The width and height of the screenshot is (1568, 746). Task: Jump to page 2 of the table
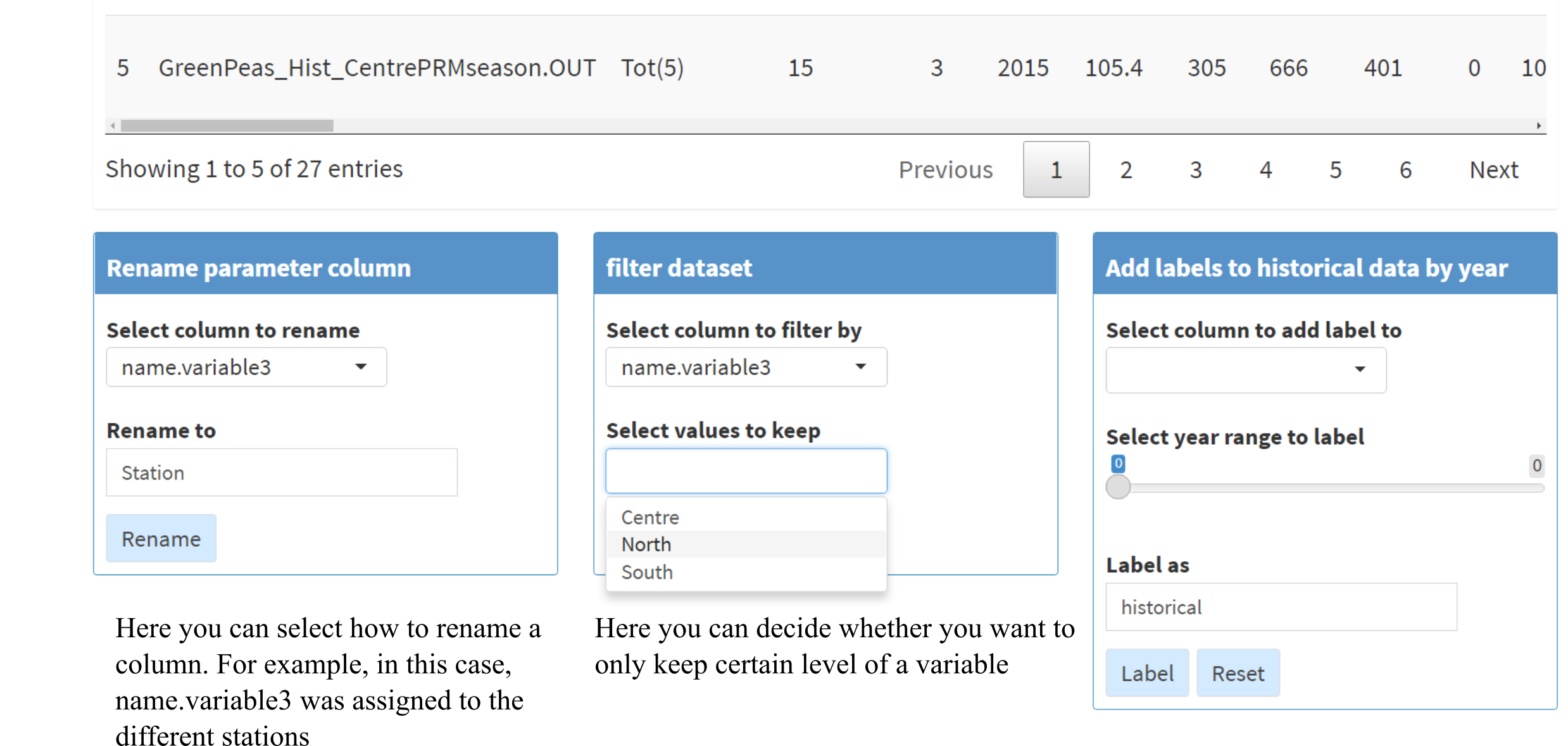(1126, 169)
